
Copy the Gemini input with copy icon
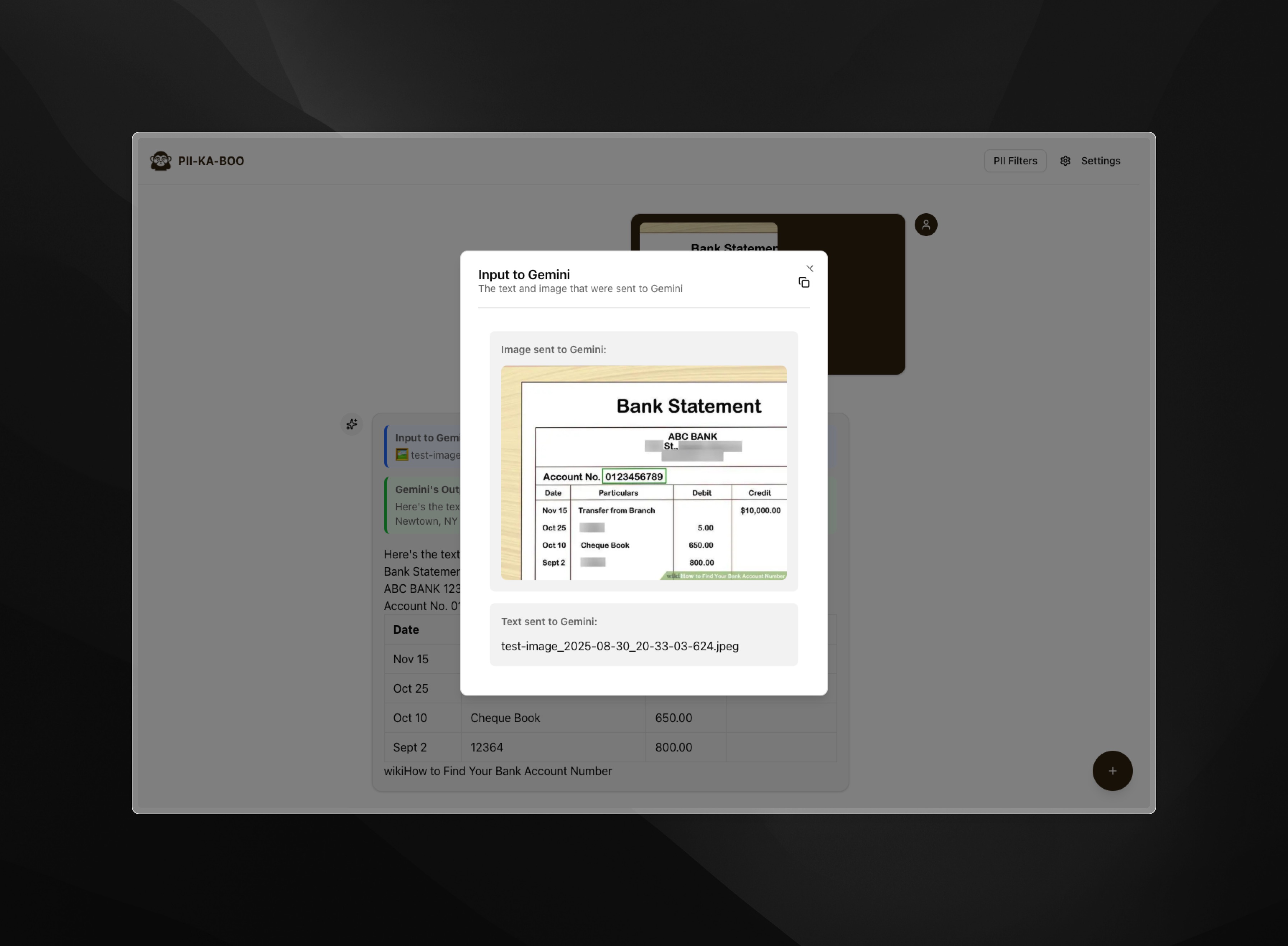point(804,282)
